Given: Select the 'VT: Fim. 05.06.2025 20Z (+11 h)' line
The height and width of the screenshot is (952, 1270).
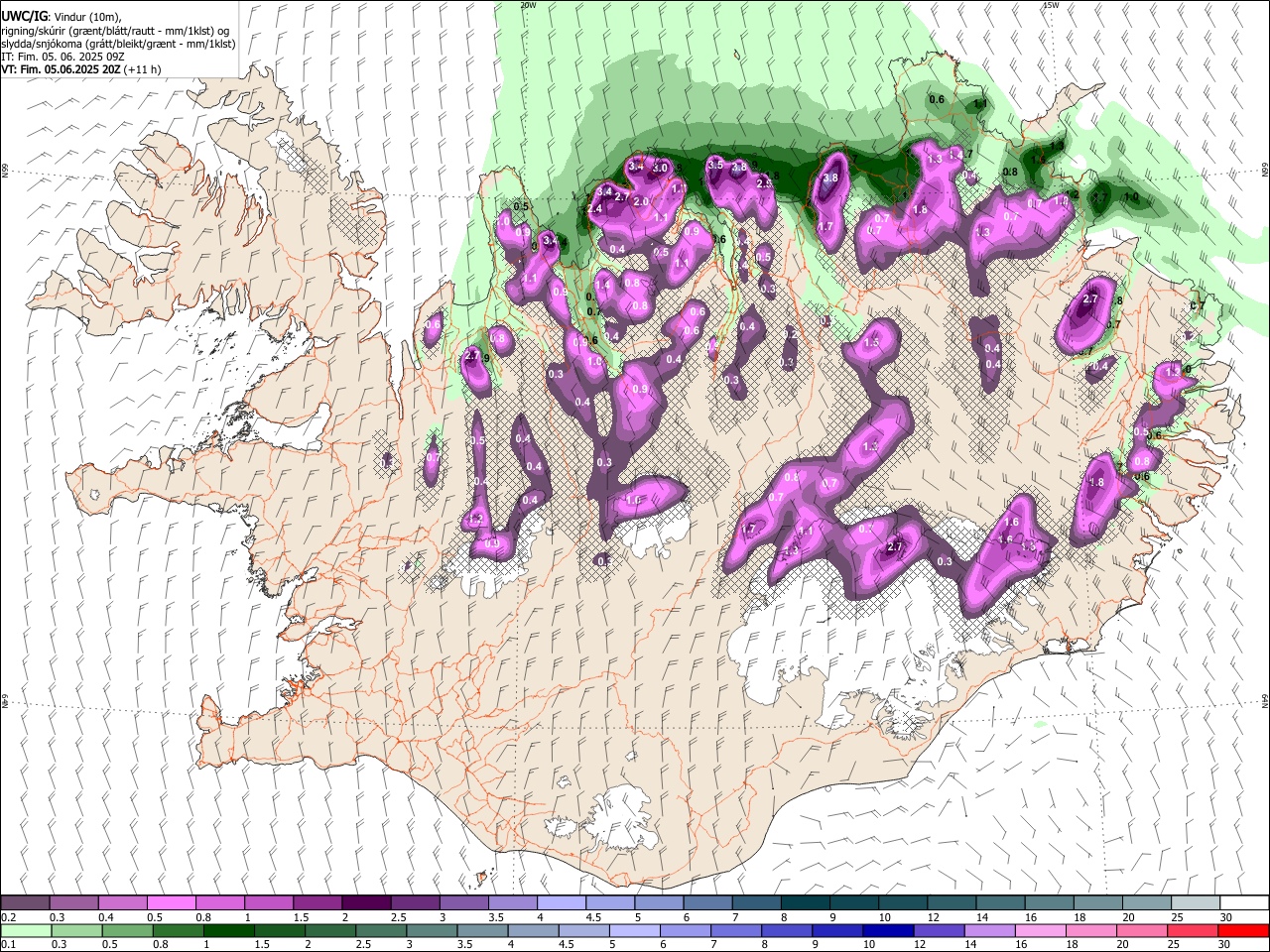Looking at the screenshot, I should (80, 69).
